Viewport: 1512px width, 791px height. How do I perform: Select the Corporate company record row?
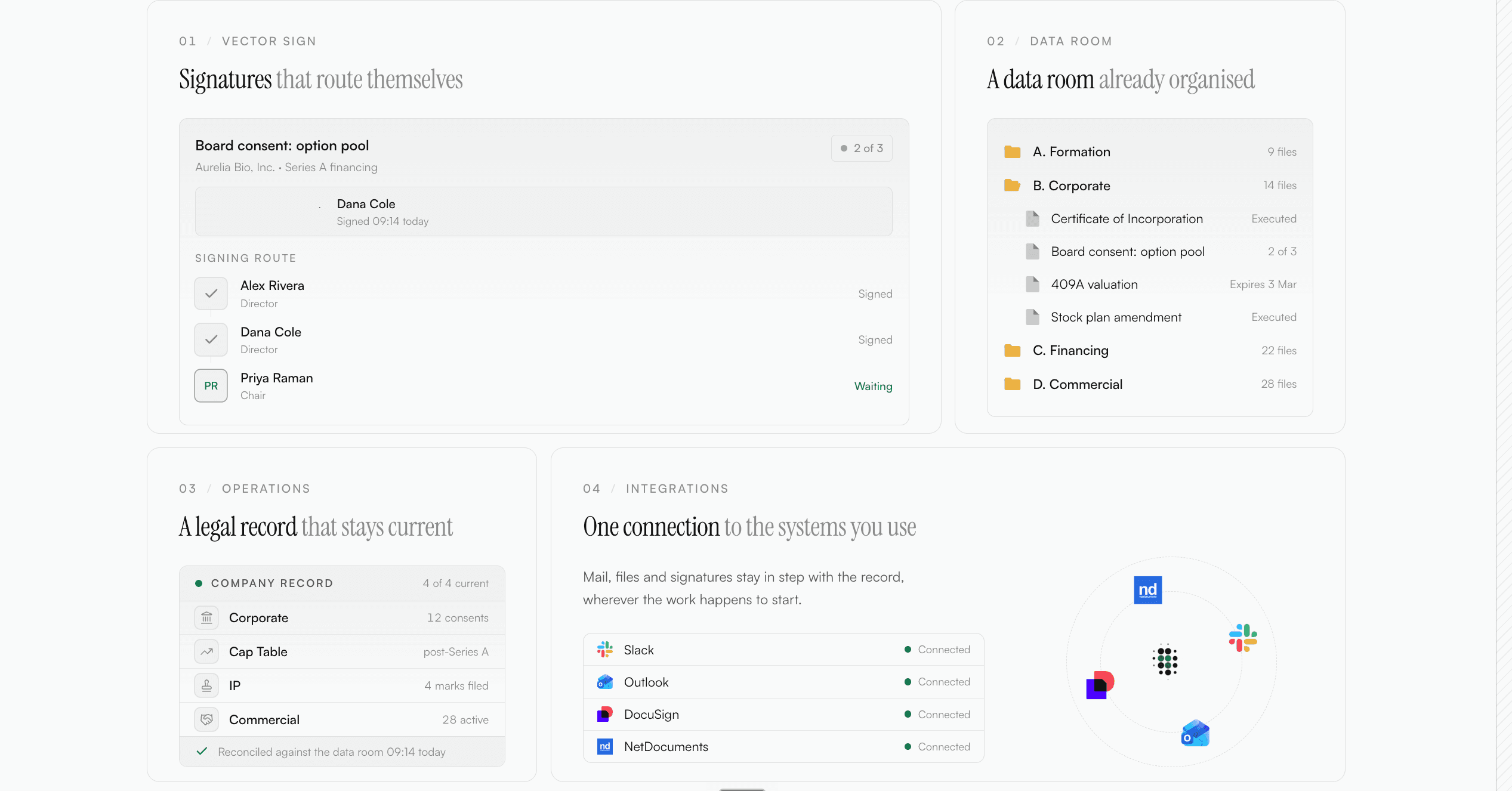coord(342,618)
